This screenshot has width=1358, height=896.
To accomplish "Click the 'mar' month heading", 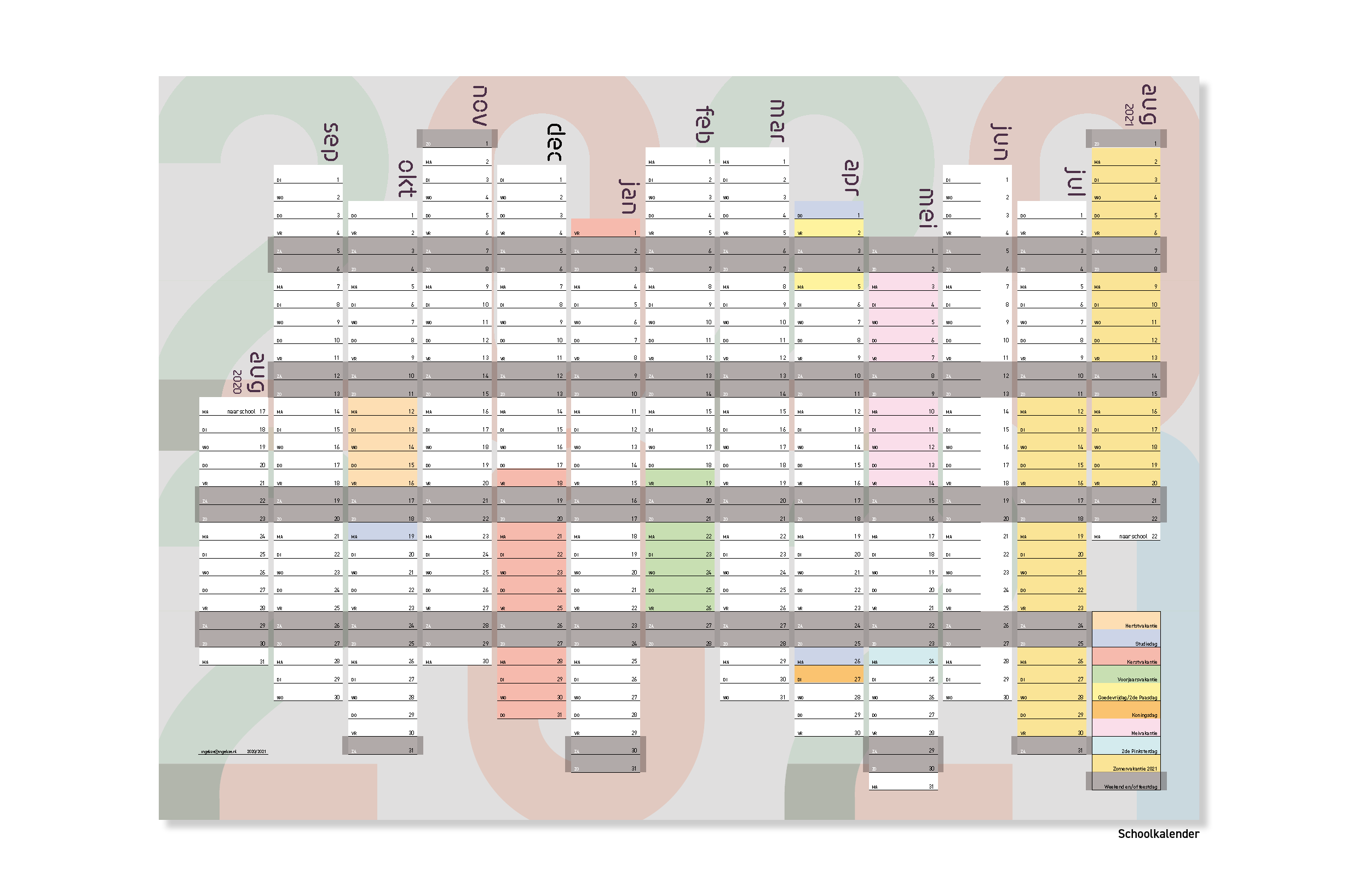I will coord(777,121).
